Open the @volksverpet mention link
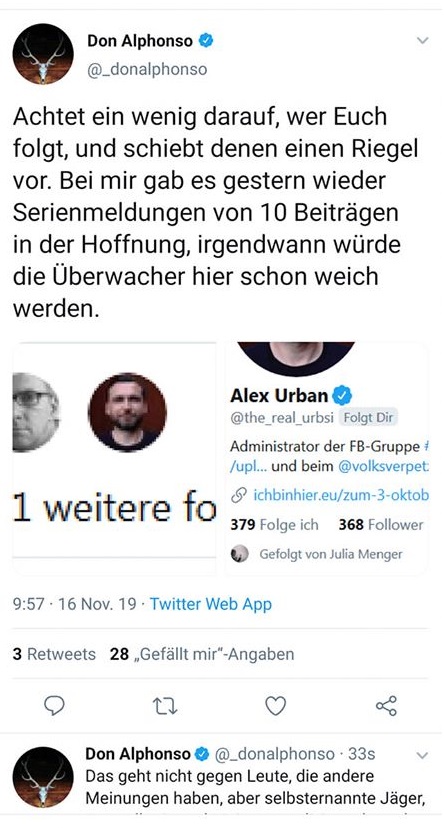Viewport: 444px width, 828px height. (383, 467)
